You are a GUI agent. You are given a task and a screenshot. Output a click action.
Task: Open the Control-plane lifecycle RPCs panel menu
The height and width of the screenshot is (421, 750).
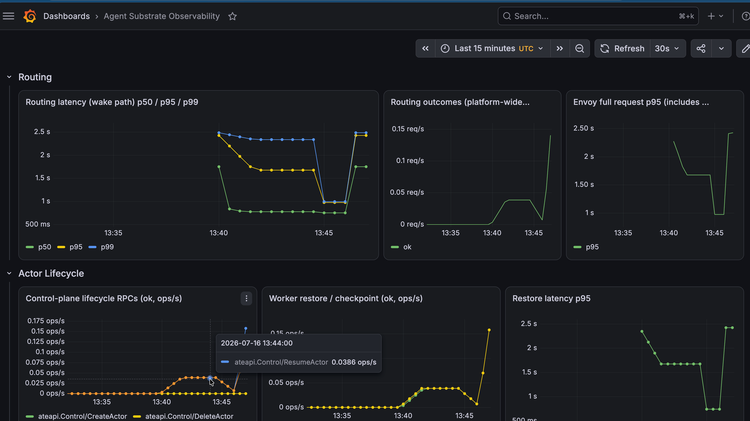(246, 299)
